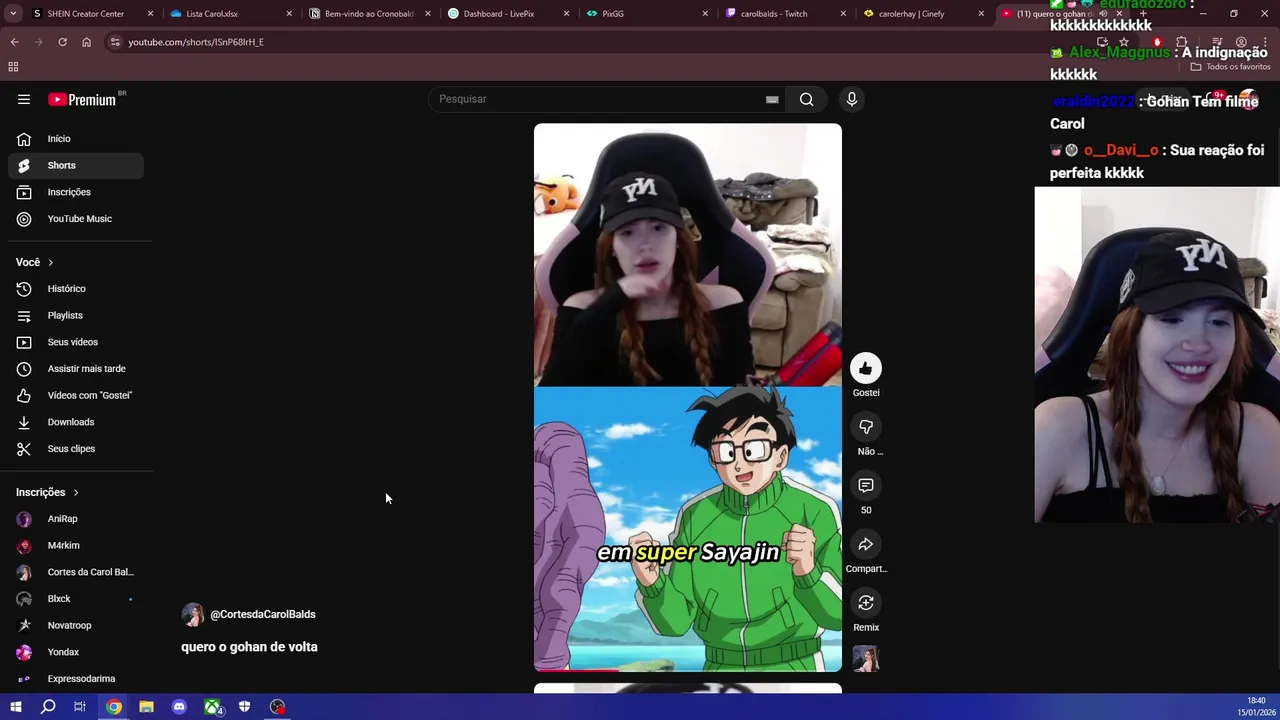Open the Chrome tab search dropdown arrow
Screen dimensions: 1280x720
coord(12,14)
